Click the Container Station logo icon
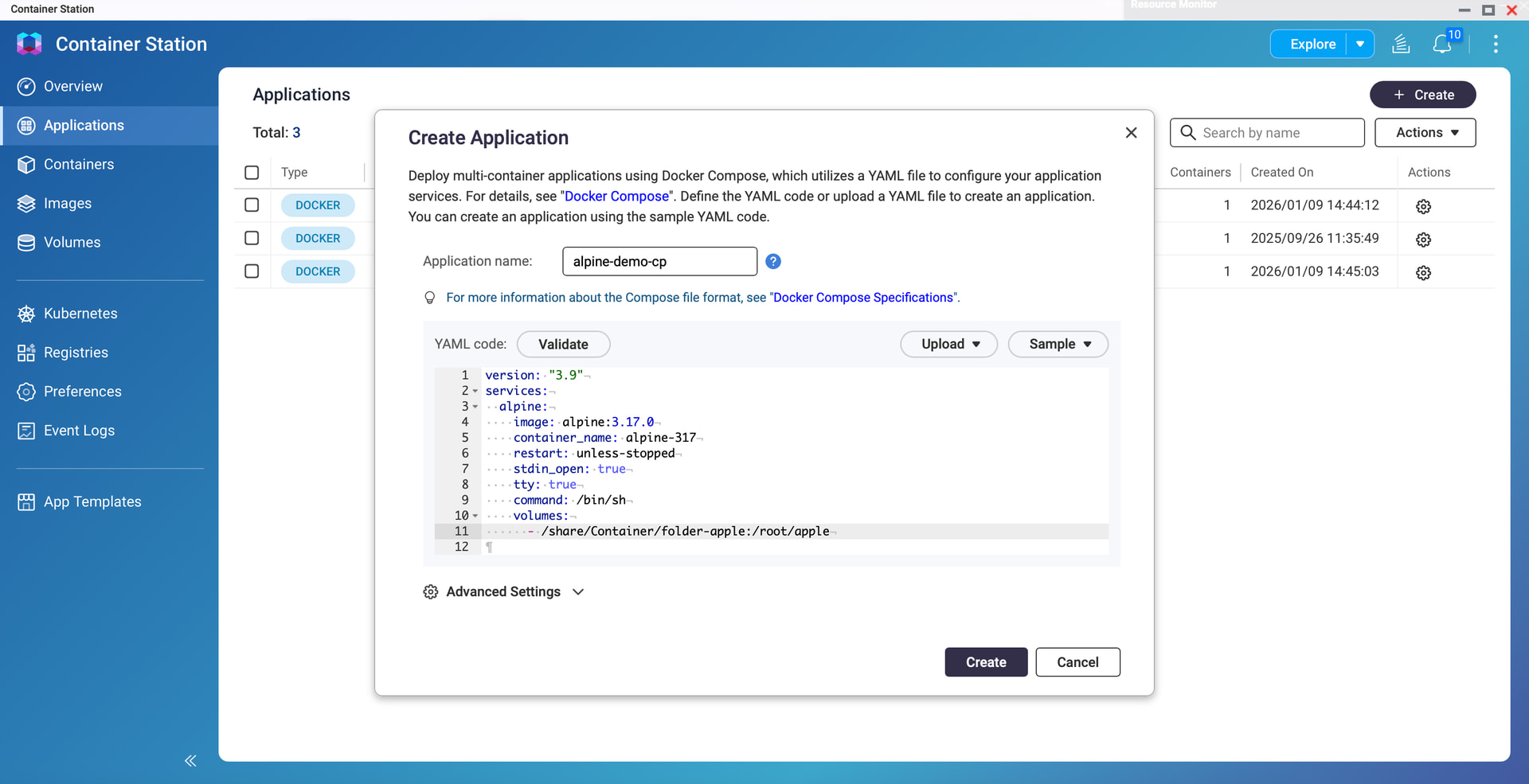 [29, 44]
